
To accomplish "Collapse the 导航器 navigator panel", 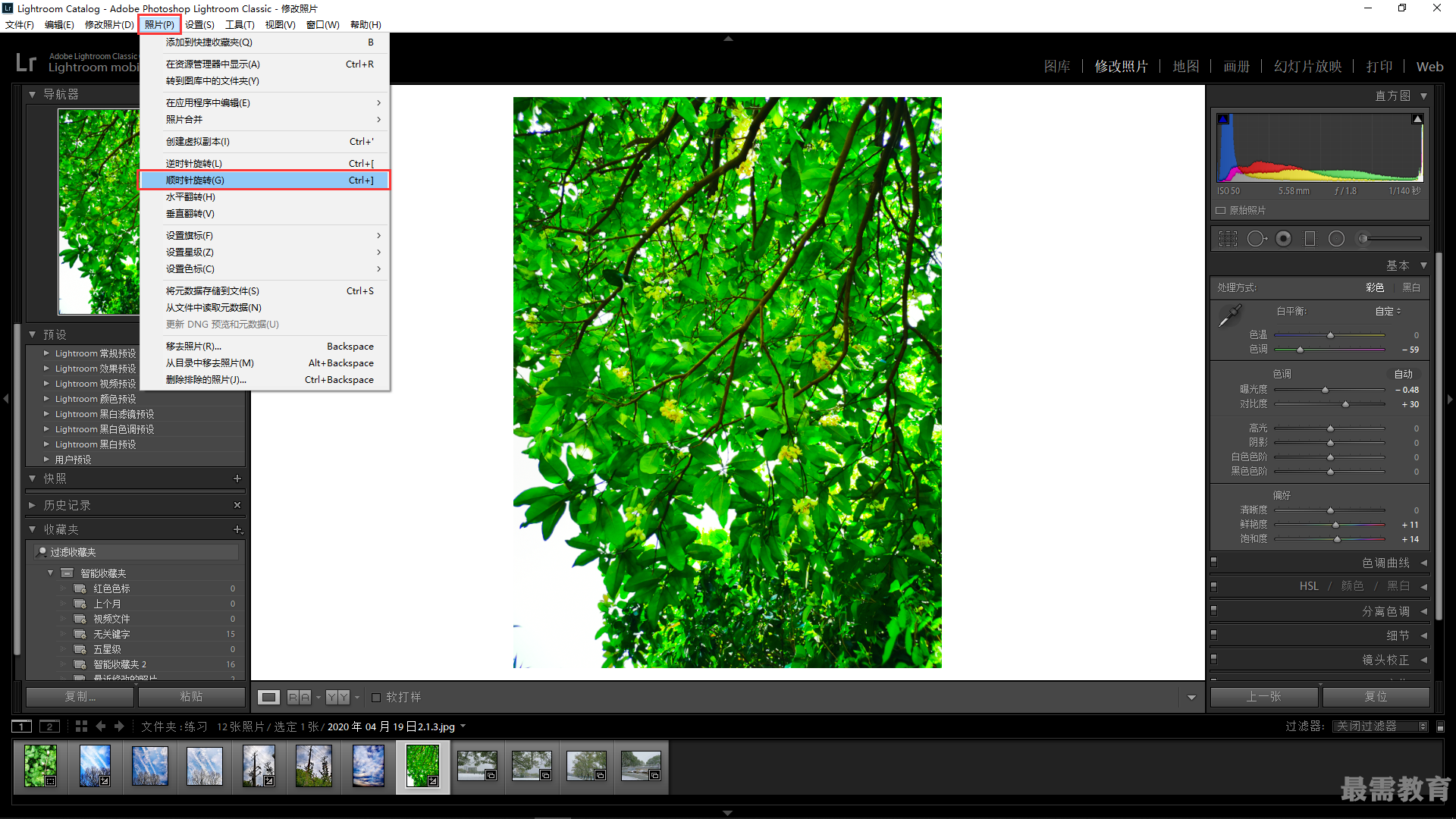I will click(x=33, y=95).
